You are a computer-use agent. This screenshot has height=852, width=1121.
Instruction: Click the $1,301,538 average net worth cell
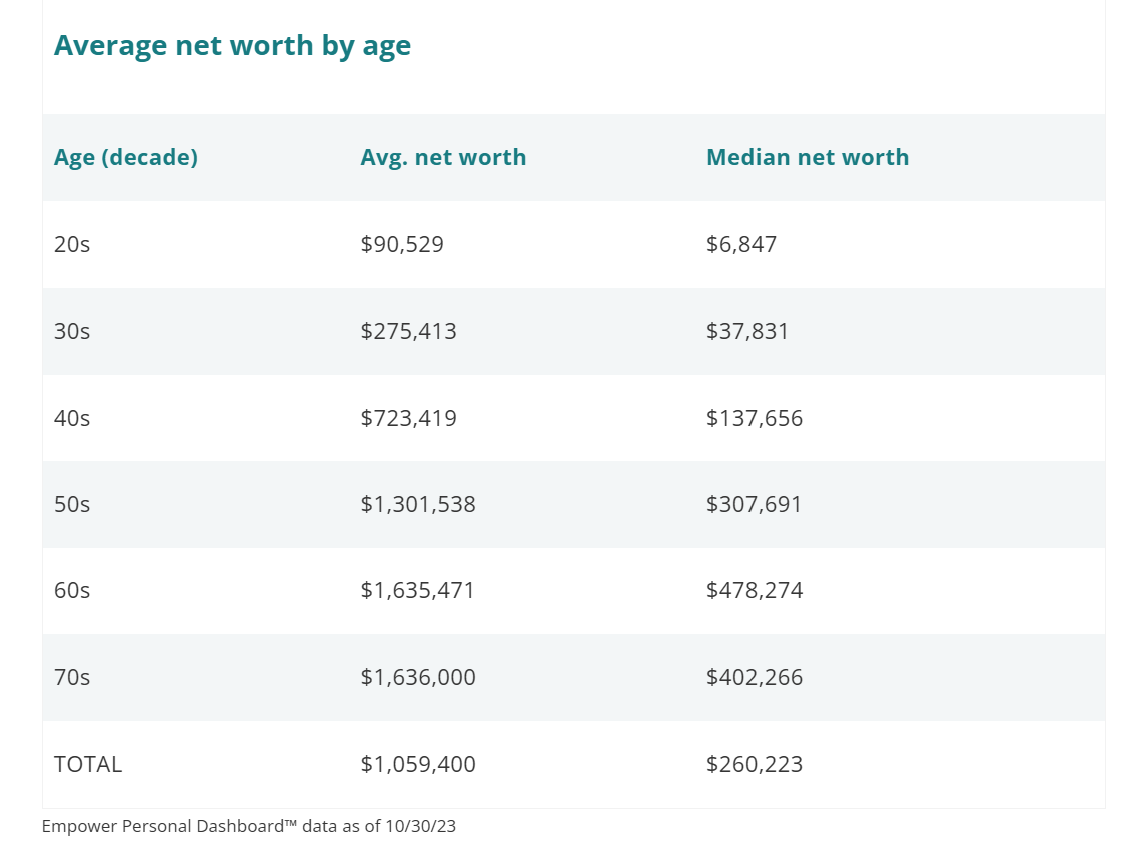click(418, 504)
